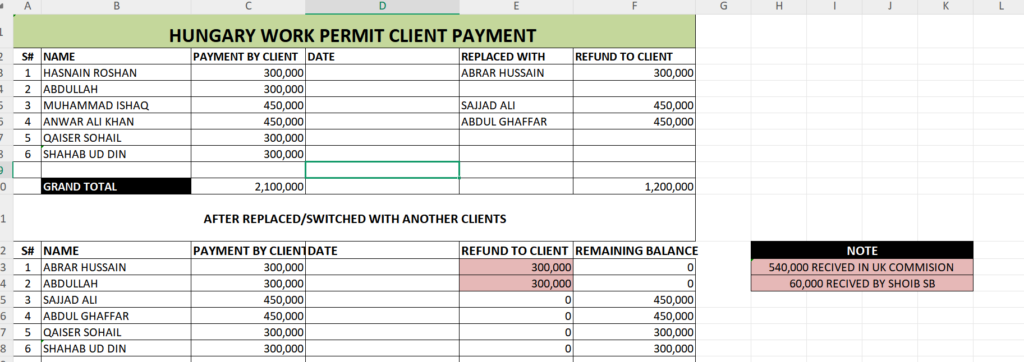Select column B header
Screen dimensions: 1024x362
click(116, 6)
